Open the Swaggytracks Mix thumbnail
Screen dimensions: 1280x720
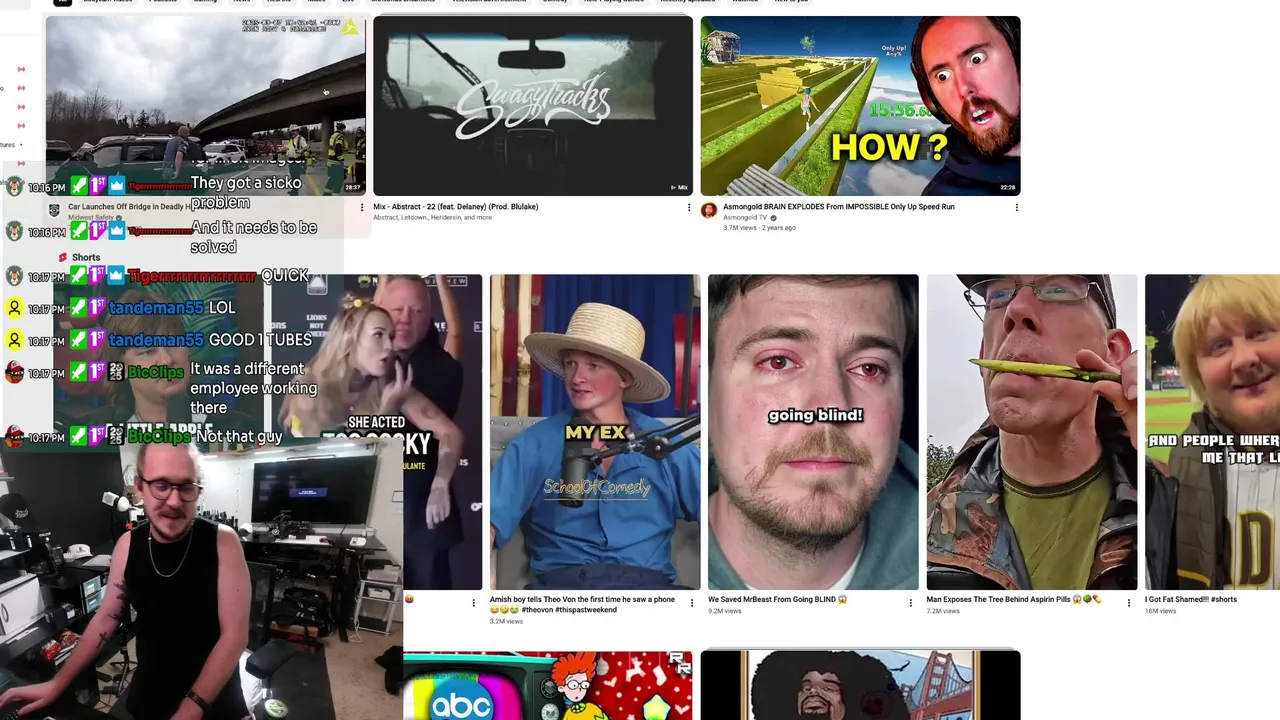pyautogui.click(x=533, y=105)
